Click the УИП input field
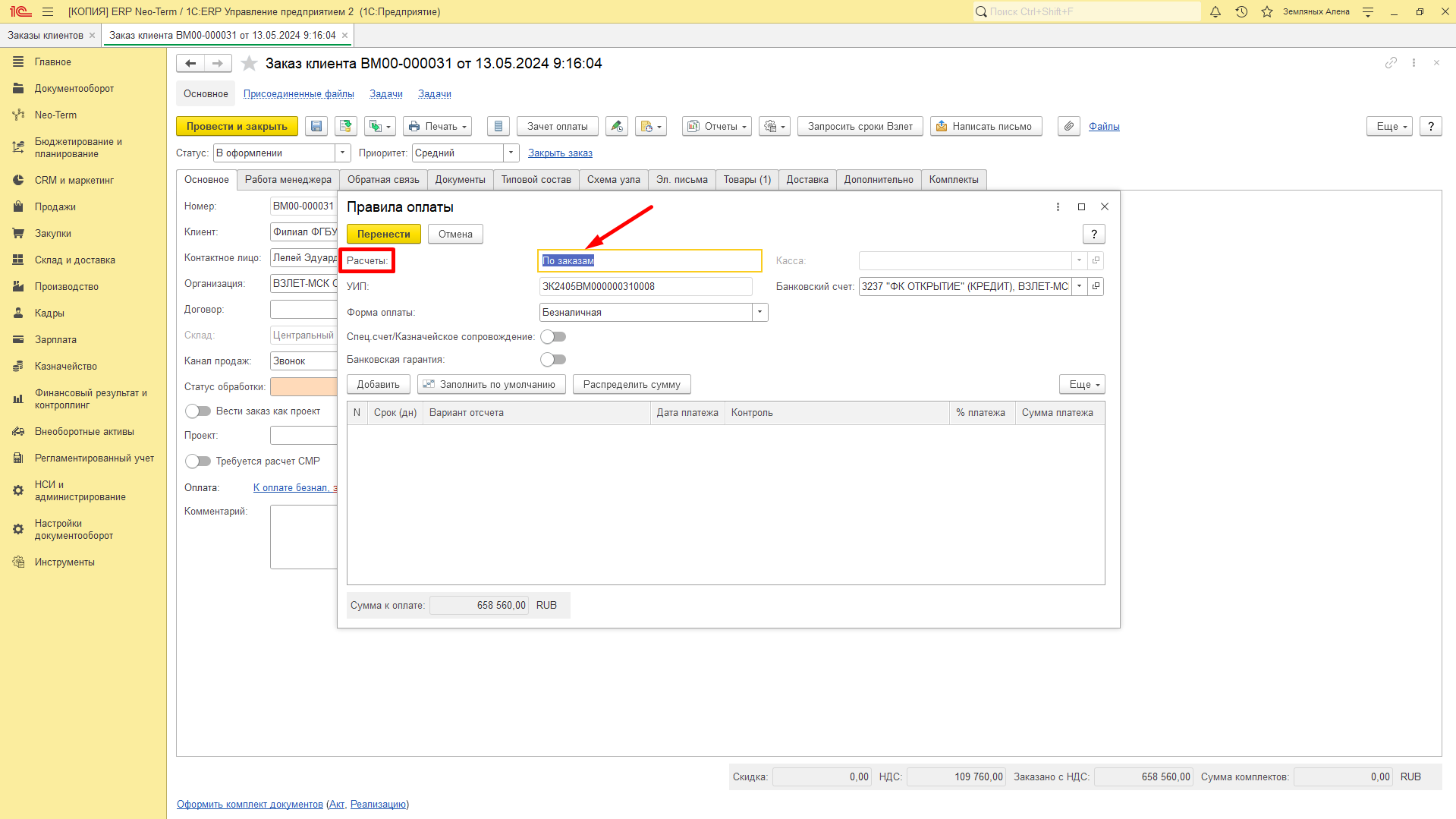The image size is (1456, 819). pyautogui.click(x=646, y=286)
